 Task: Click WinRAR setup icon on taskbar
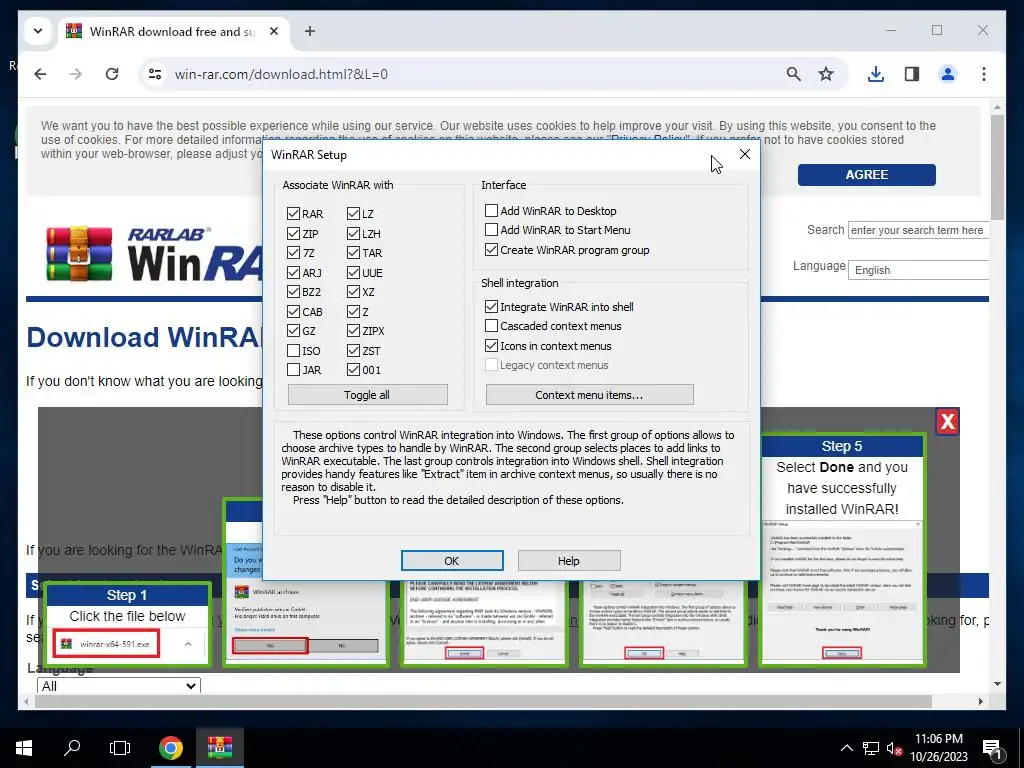[x=220, y=748]
